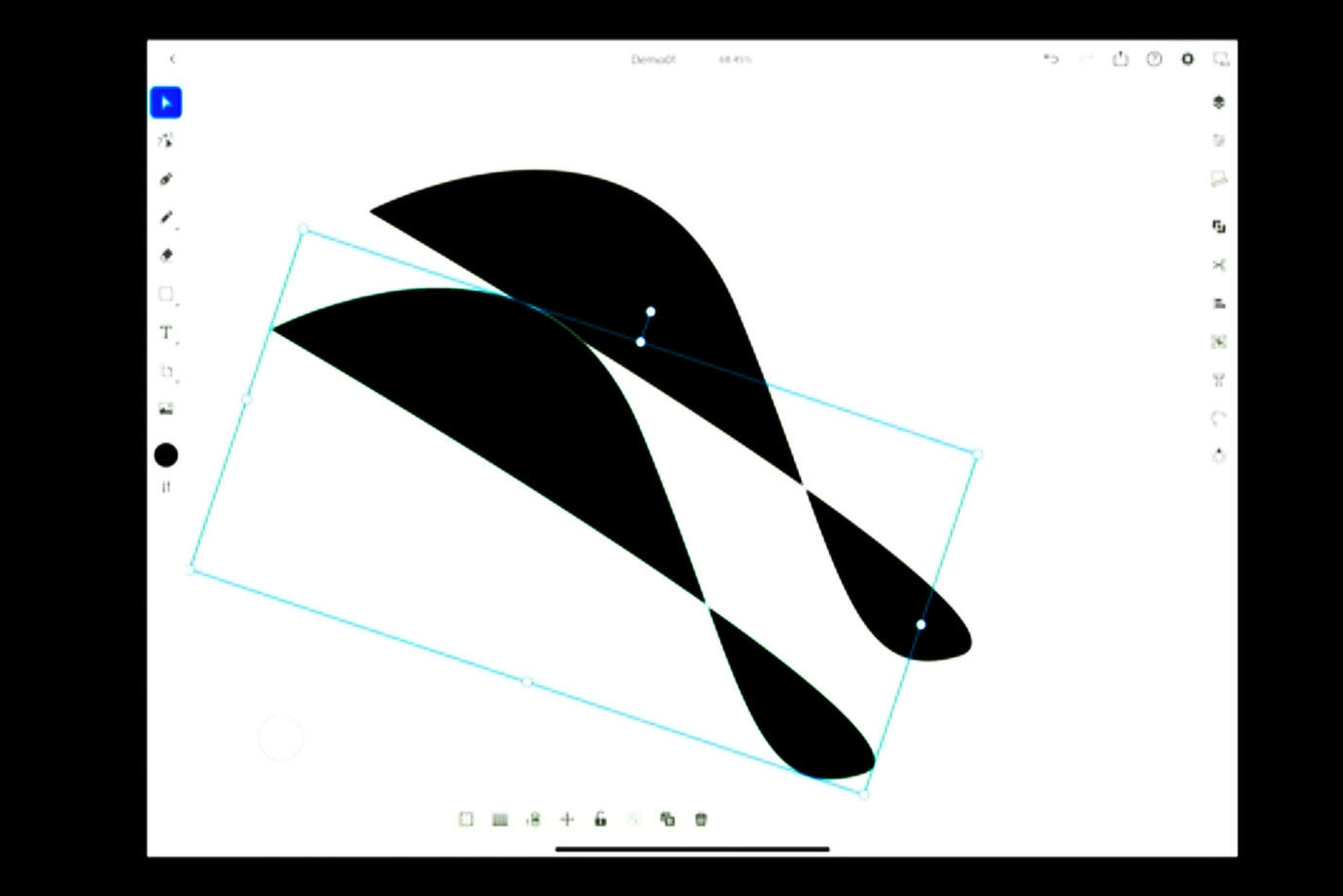Click the left edge midpoint handle
The width and height of the screenshot is (1343, 896).
pyautogui.click(x=246, y=399)
